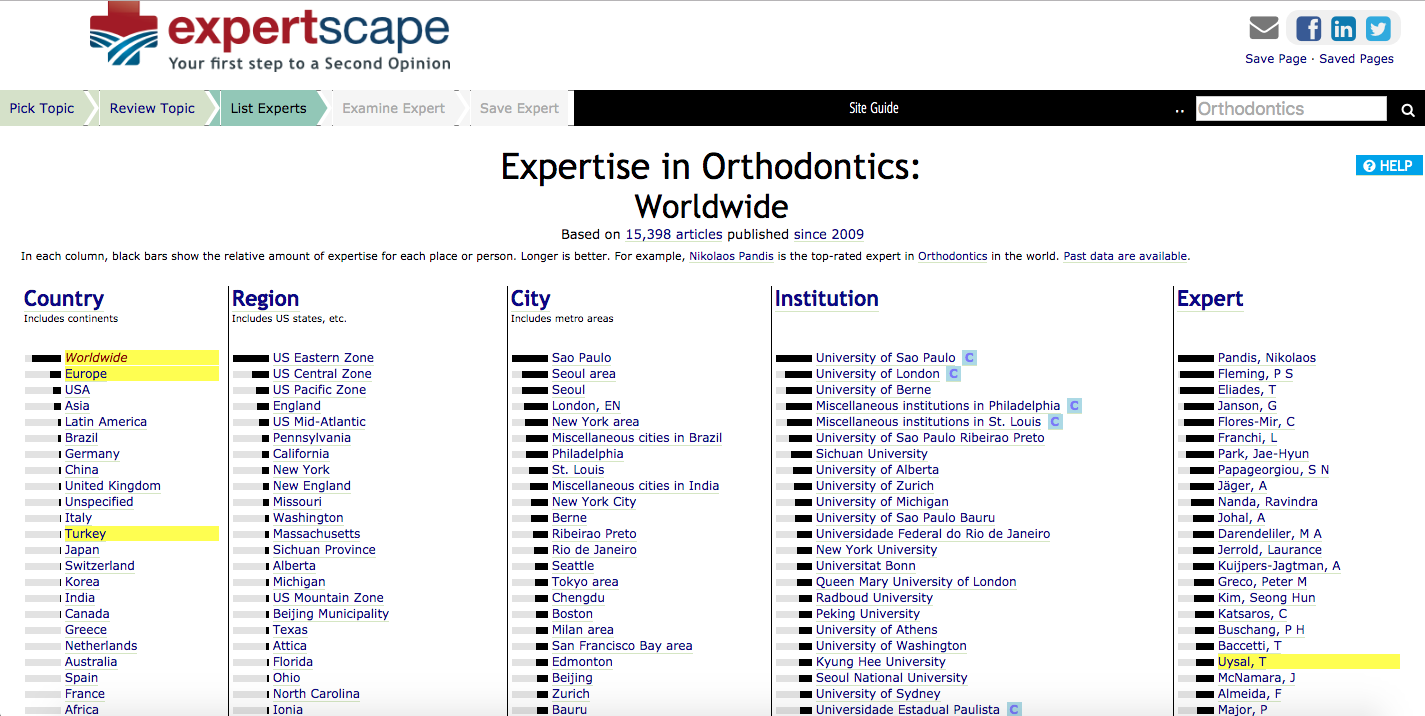The width and height of the screenshot is (1425, 716).
Task: Click the email envelope icon
Action: pos(1264,28)
